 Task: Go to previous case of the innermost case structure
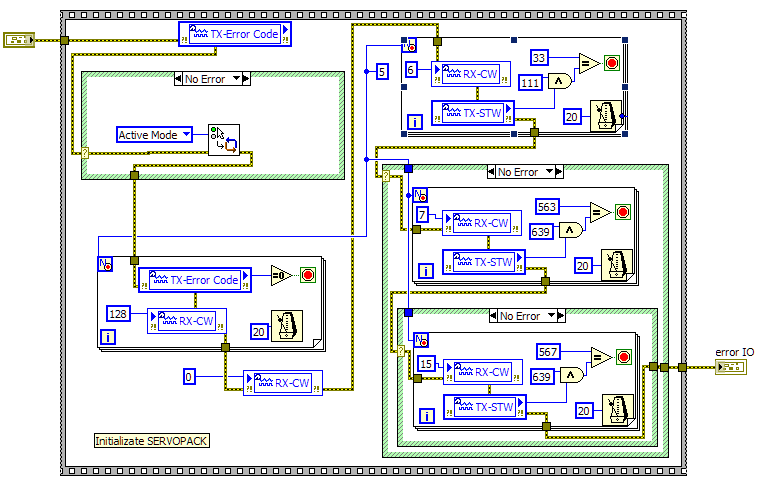(494, 316)
